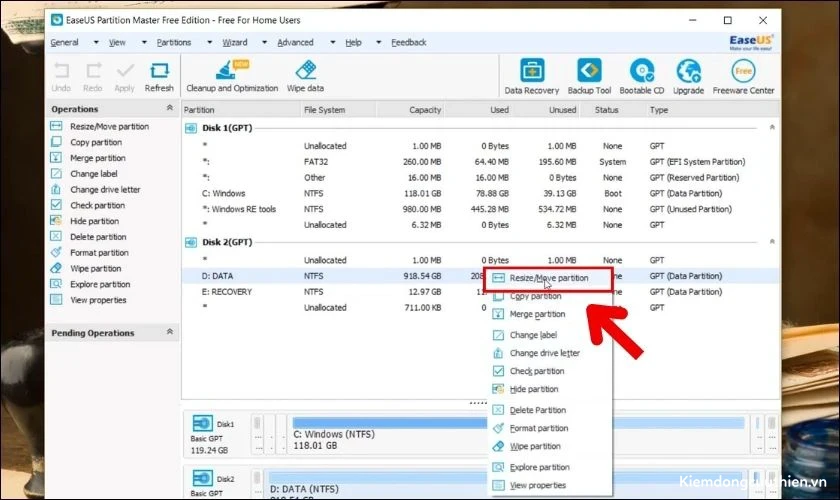Image resolution: width=840 pixels, height=500 pixels.
Task: Select Copy partition in context menu
Action: [x=550, y=296]
